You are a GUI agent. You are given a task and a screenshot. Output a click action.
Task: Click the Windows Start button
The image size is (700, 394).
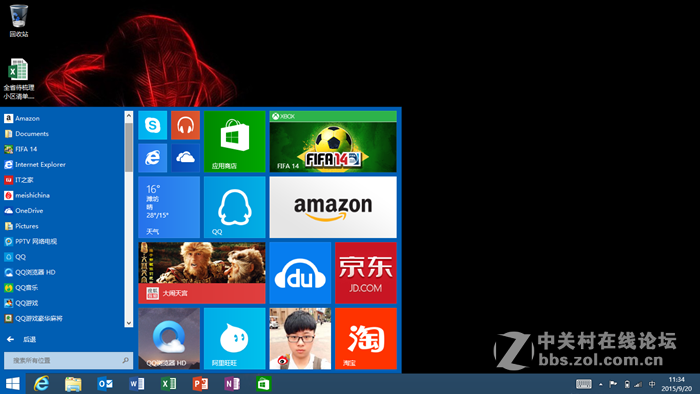pyautogui.click(x=12, y=384)
